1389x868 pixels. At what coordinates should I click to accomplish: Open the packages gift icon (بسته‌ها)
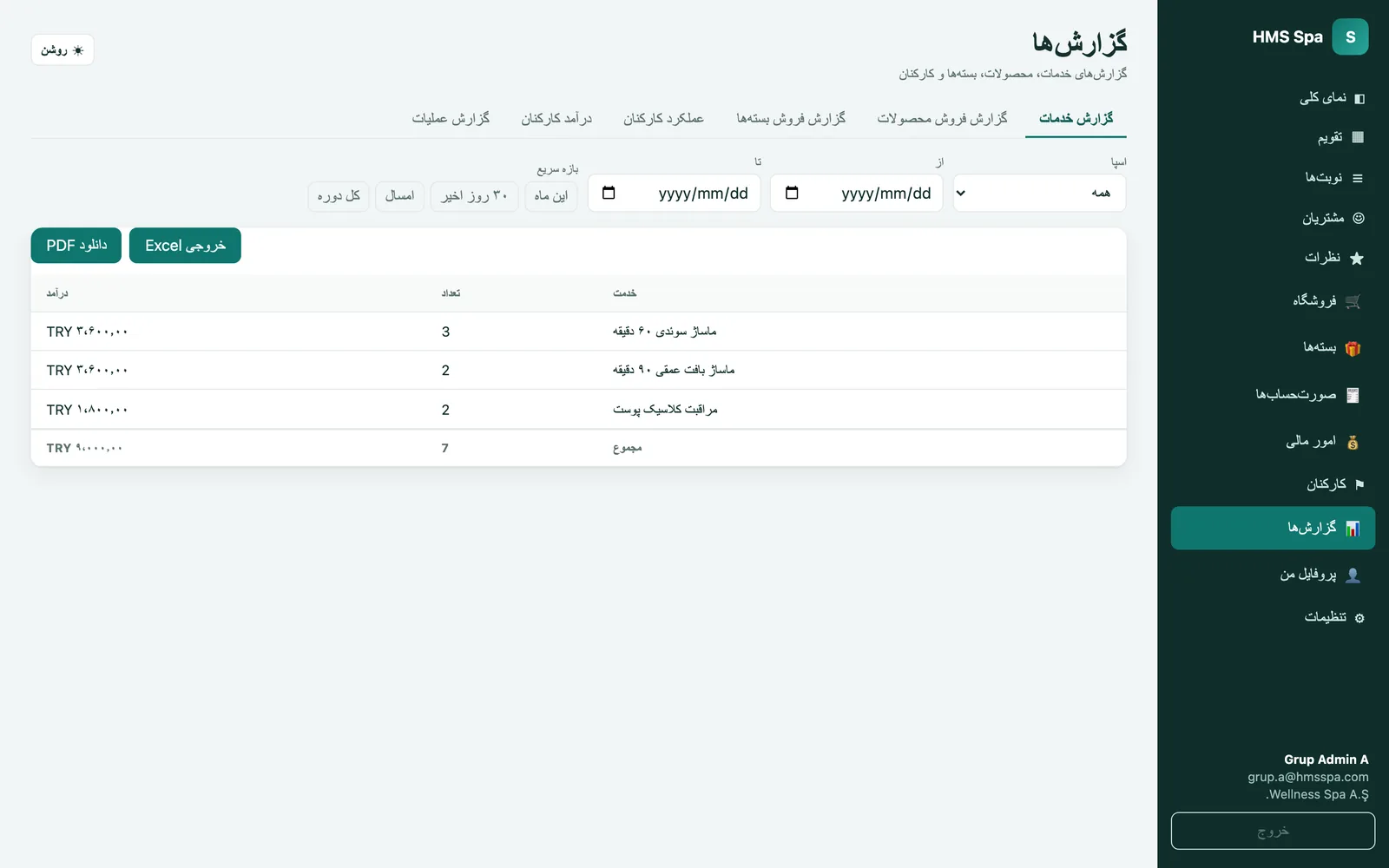(x=1353, y=348)
